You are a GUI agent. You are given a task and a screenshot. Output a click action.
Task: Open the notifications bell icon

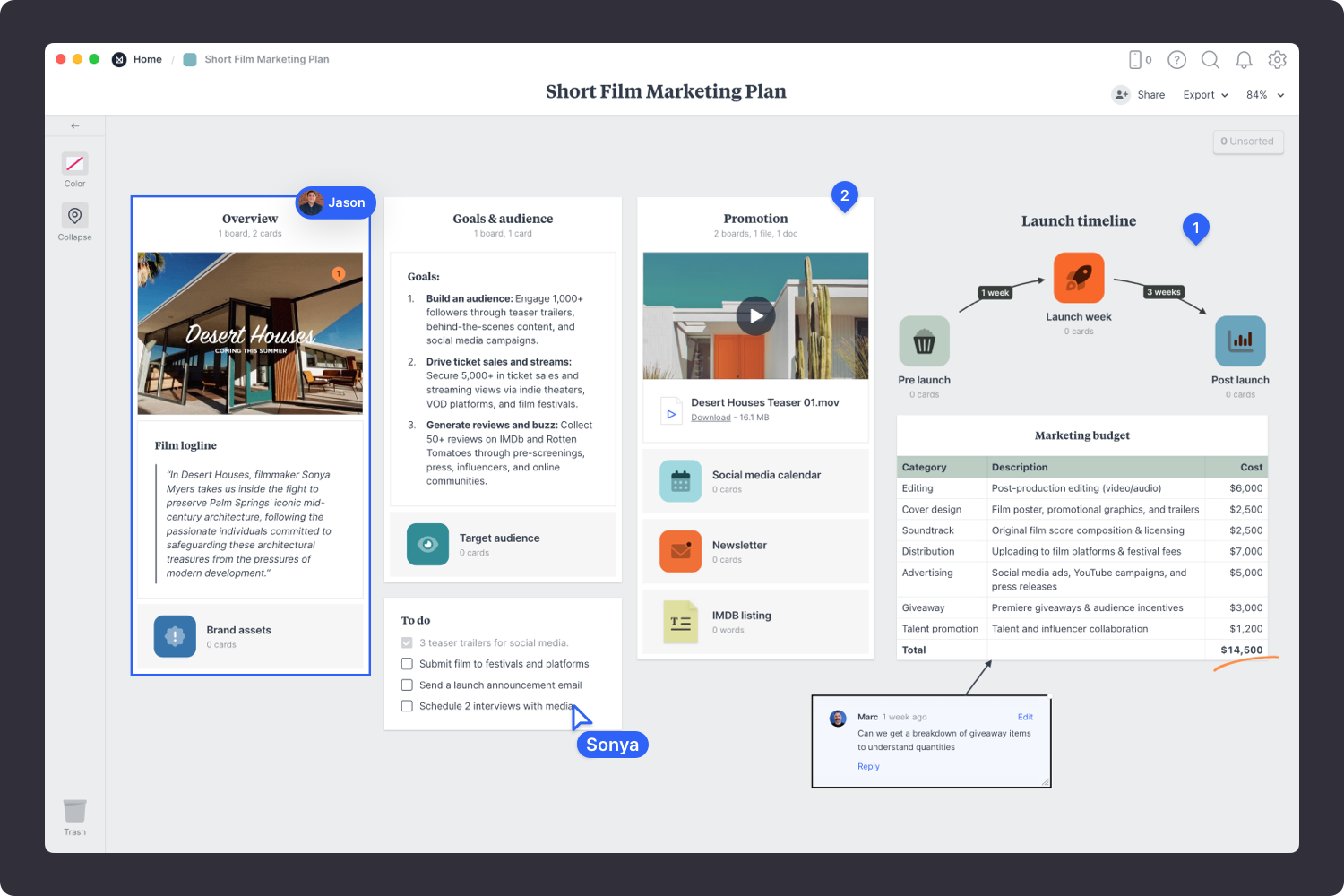(x=1244, y=60)
